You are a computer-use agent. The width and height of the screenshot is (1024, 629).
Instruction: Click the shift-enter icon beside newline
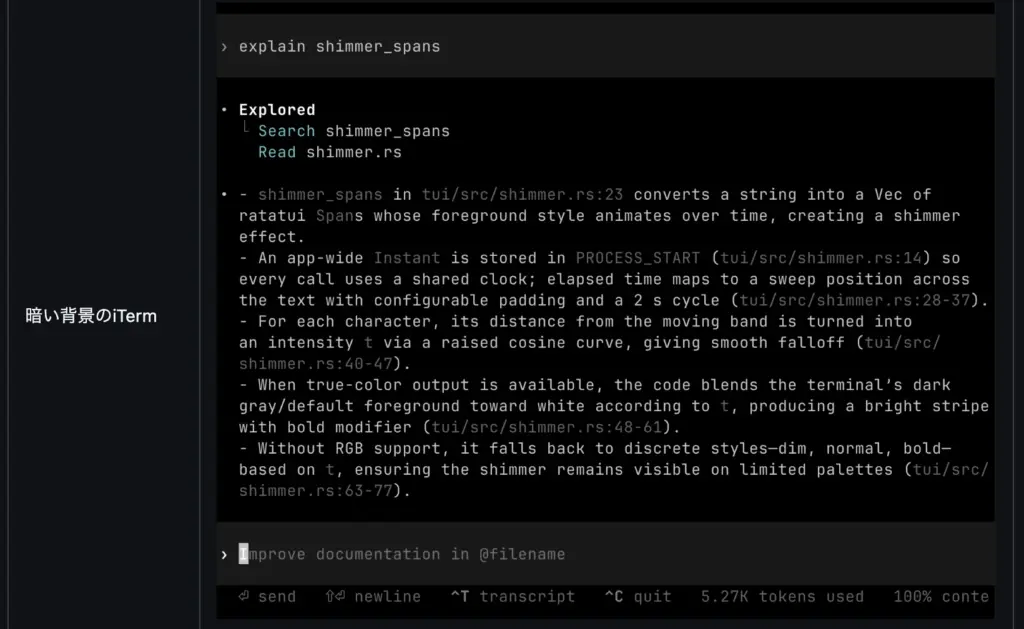(x=334, y=597)
